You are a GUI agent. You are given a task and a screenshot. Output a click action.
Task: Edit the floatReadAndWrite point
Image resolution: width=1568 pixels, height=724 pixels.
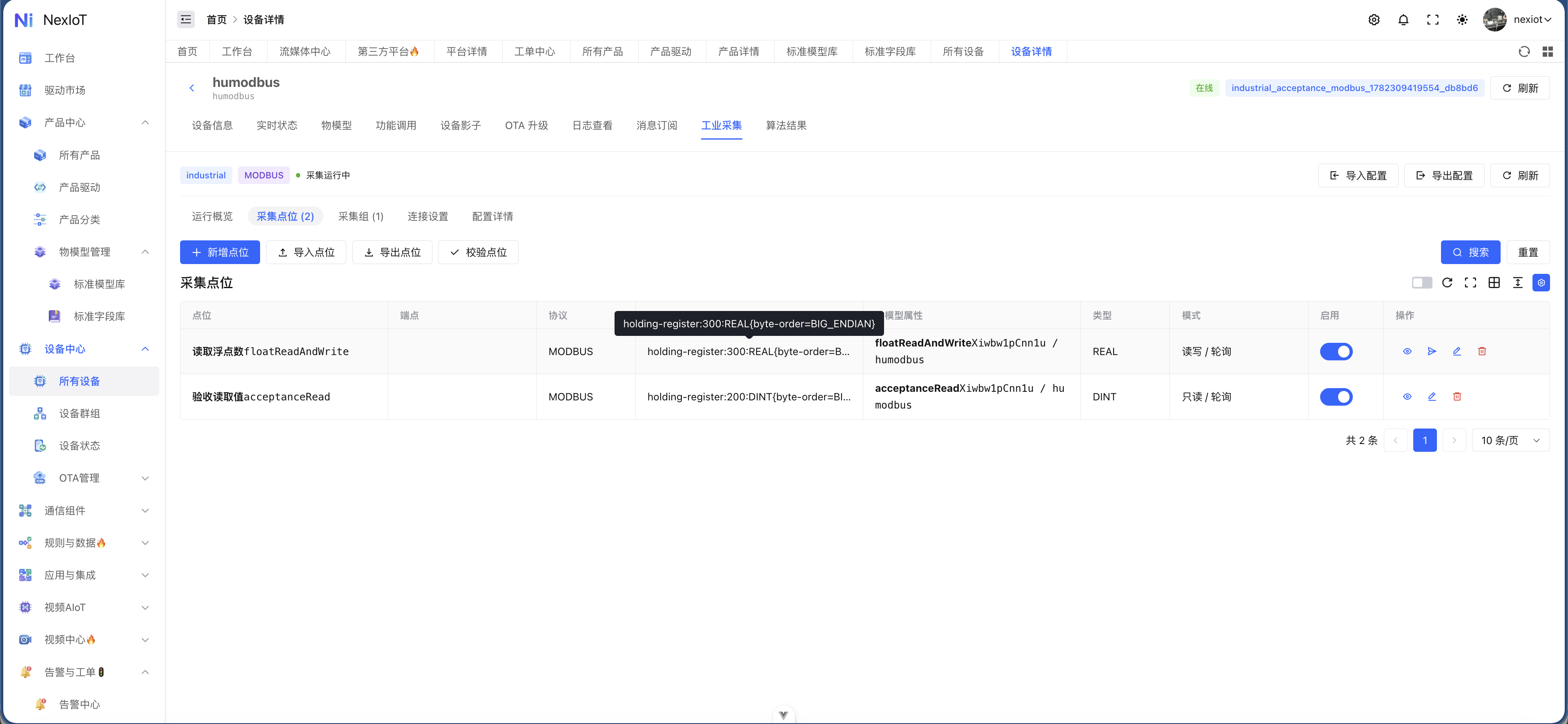pyautogui.click(x=1457, y=351)
